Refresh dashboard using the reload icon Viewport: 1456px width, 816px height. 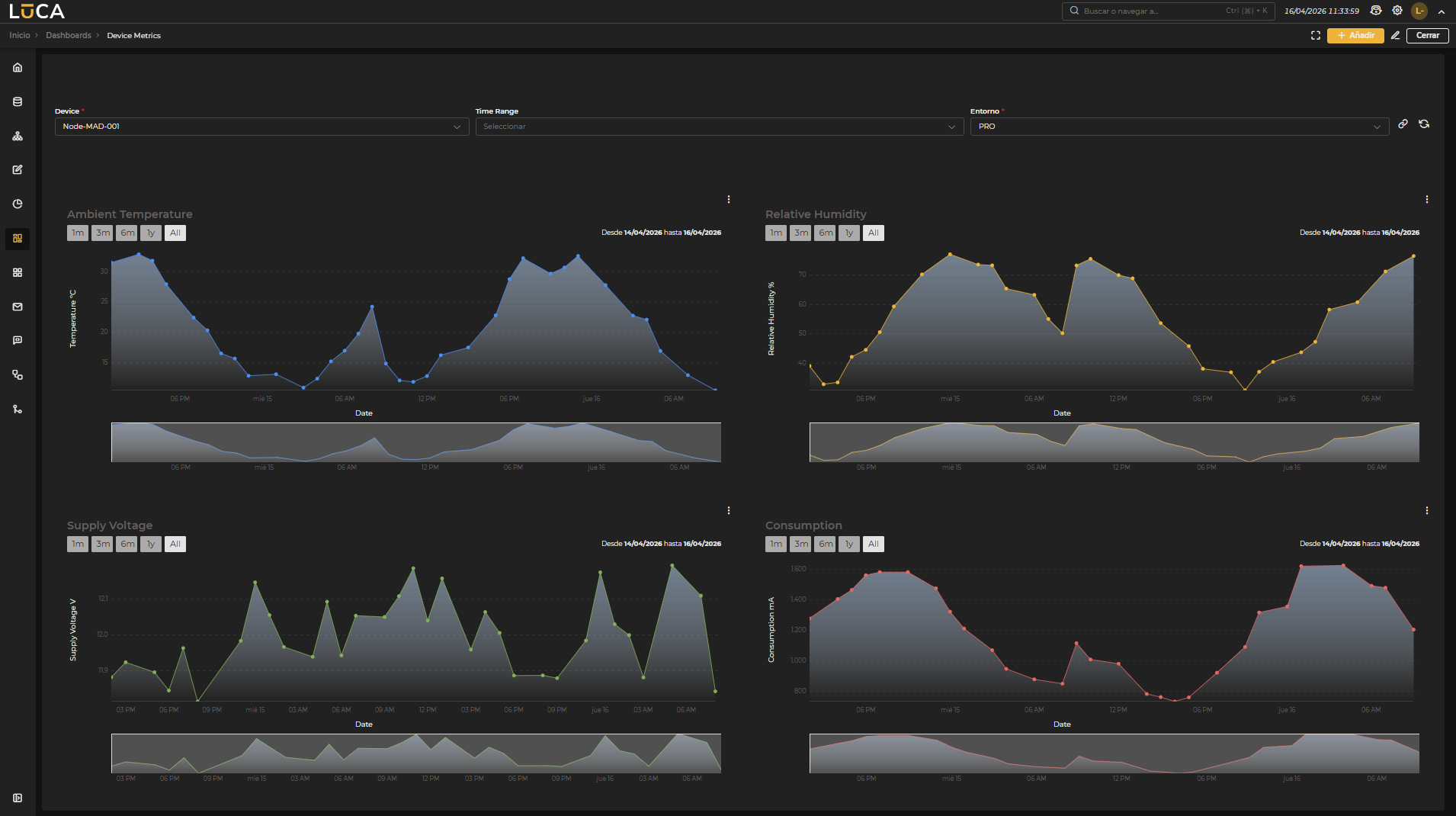coord(1424,124)
